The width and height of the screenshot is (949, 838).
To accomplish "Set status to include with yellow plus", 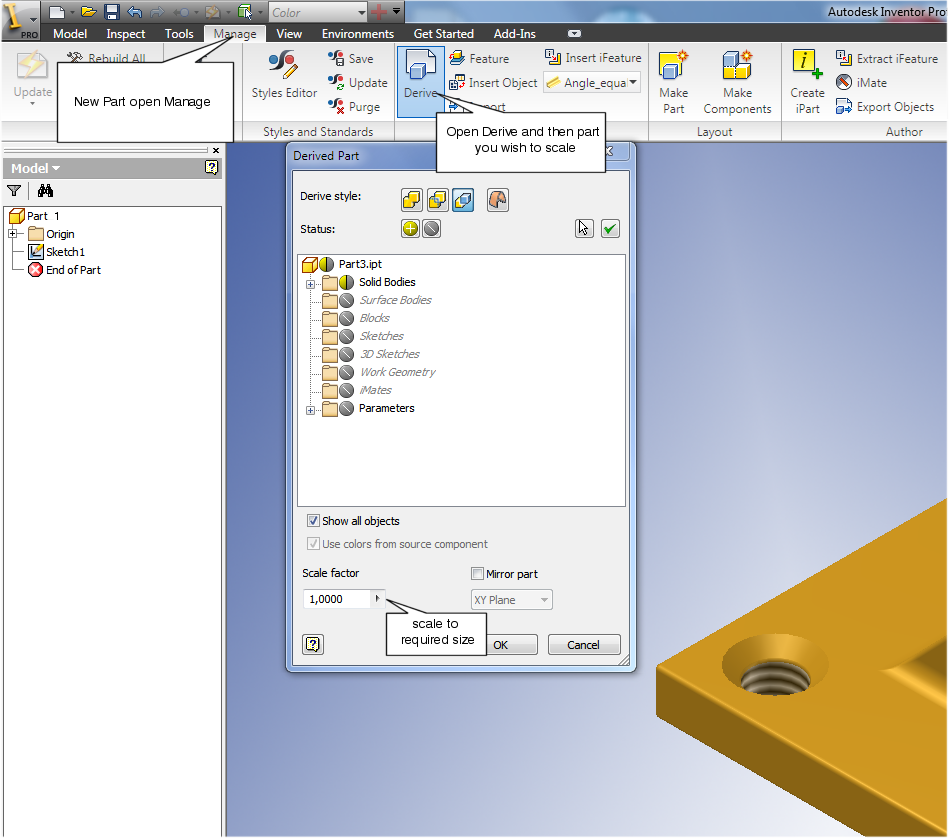I will [x=410, y=229].
